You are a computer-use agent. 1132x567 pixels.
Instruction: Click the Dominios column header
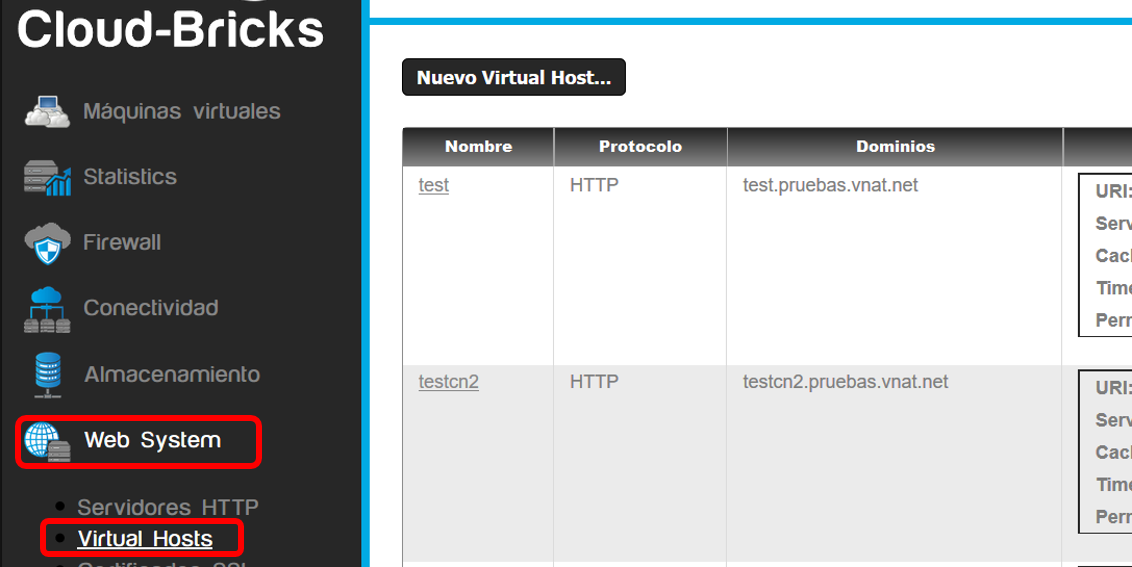[895, 147]
